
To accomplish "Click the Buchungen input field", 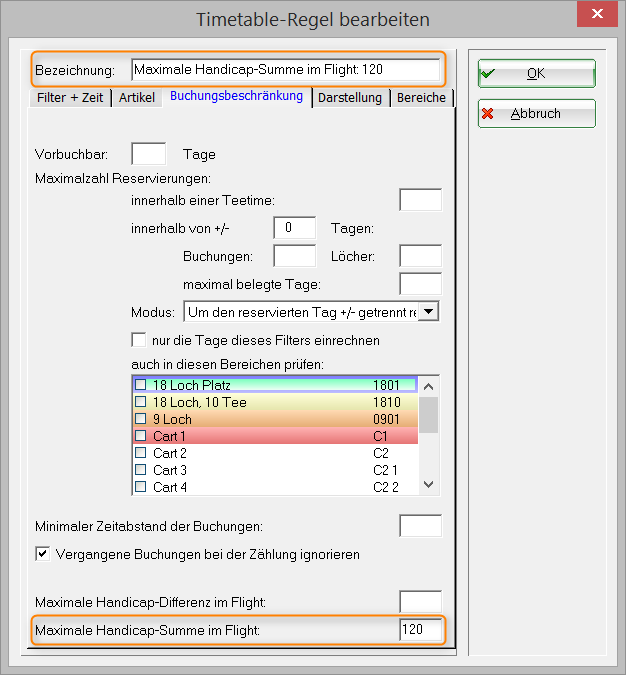I will click(294, 256).
